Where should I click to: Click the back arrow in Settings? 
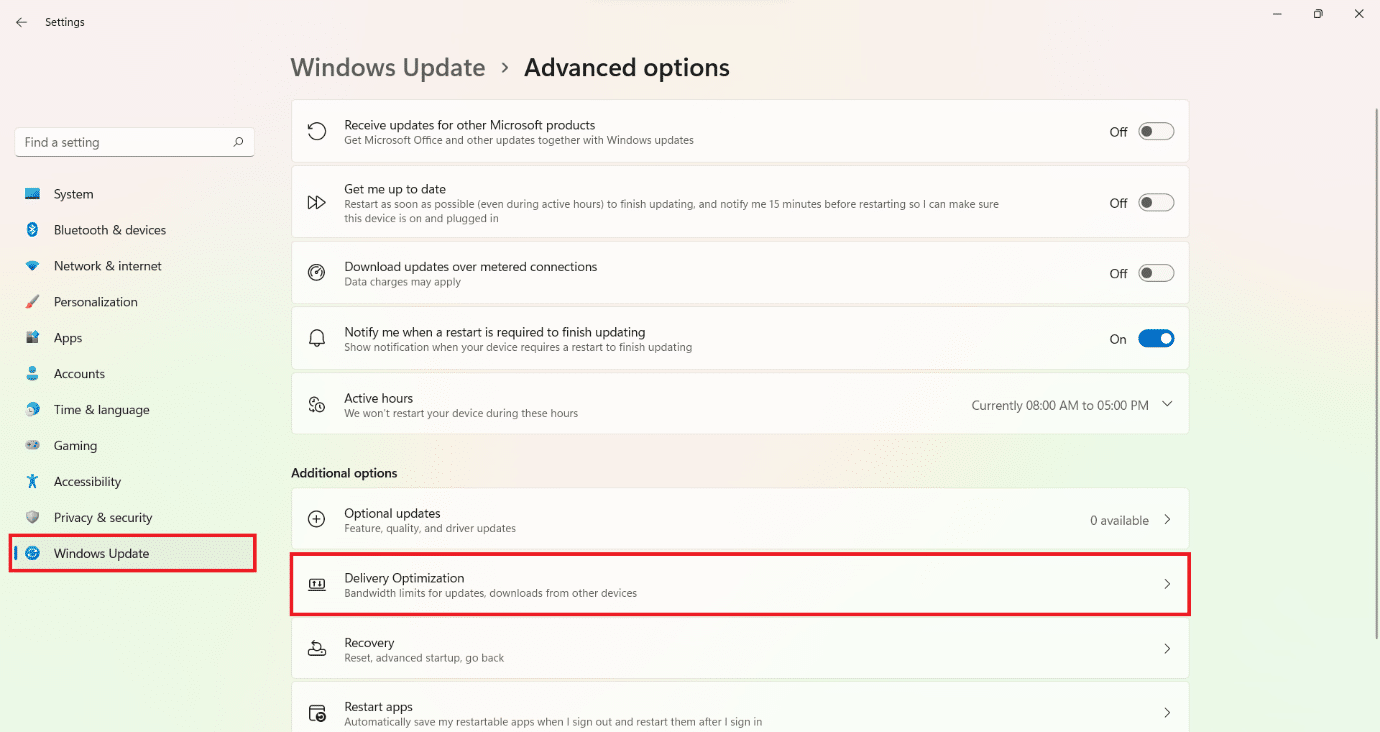coord(21,22)
